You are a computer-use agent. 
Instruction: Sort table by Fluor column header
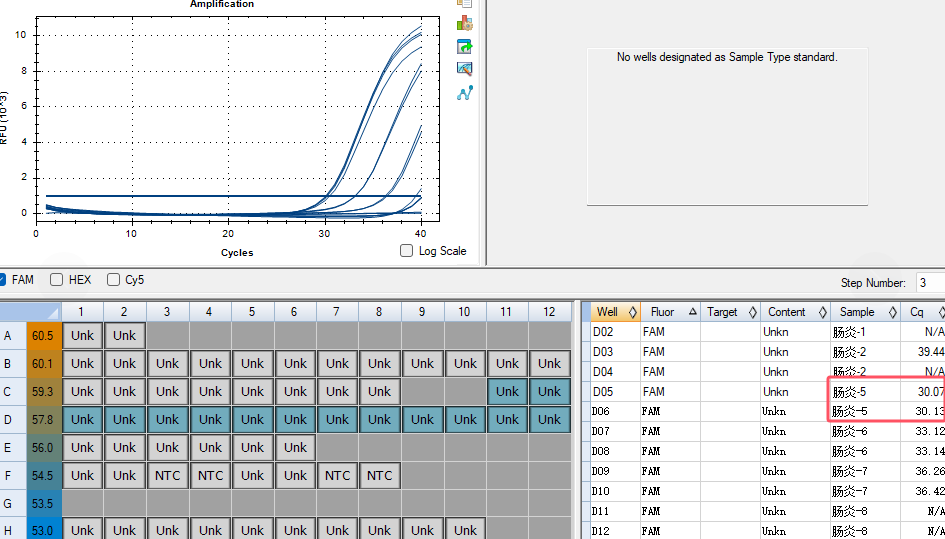(670, 312)
